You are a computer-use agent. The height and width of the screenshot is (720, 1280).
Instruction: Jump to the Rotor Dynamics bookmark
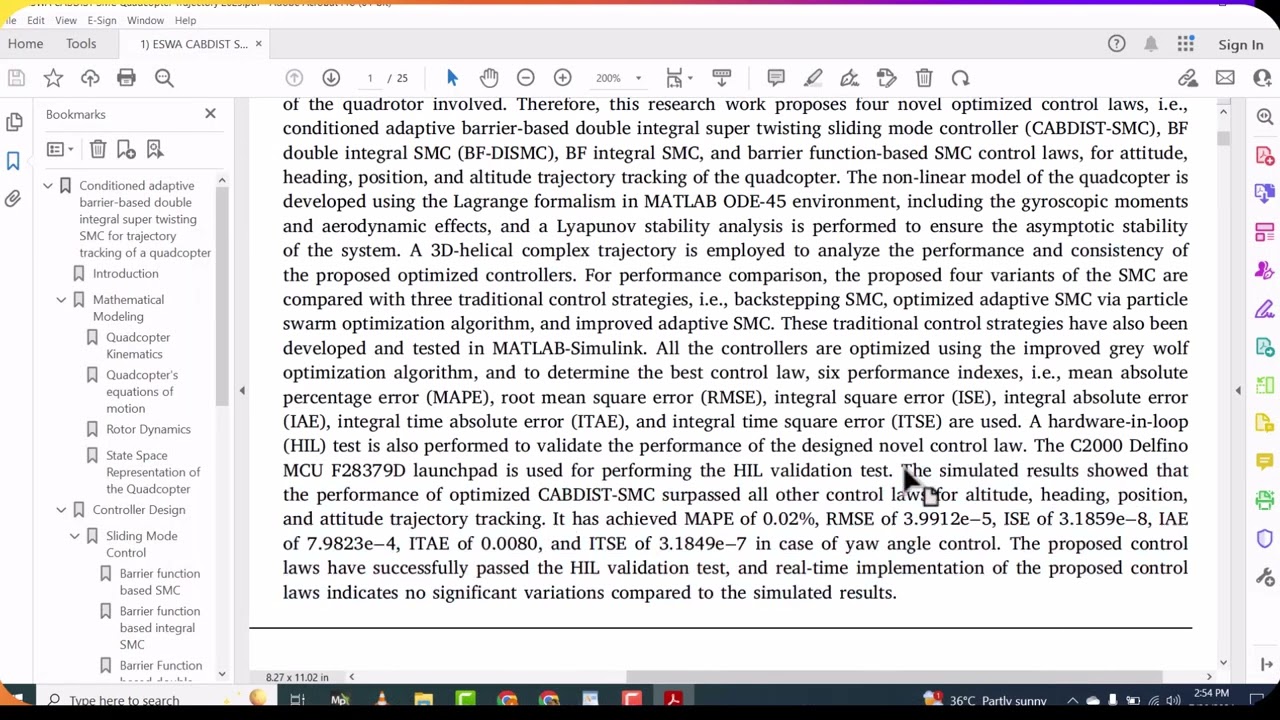click(148, 429)
